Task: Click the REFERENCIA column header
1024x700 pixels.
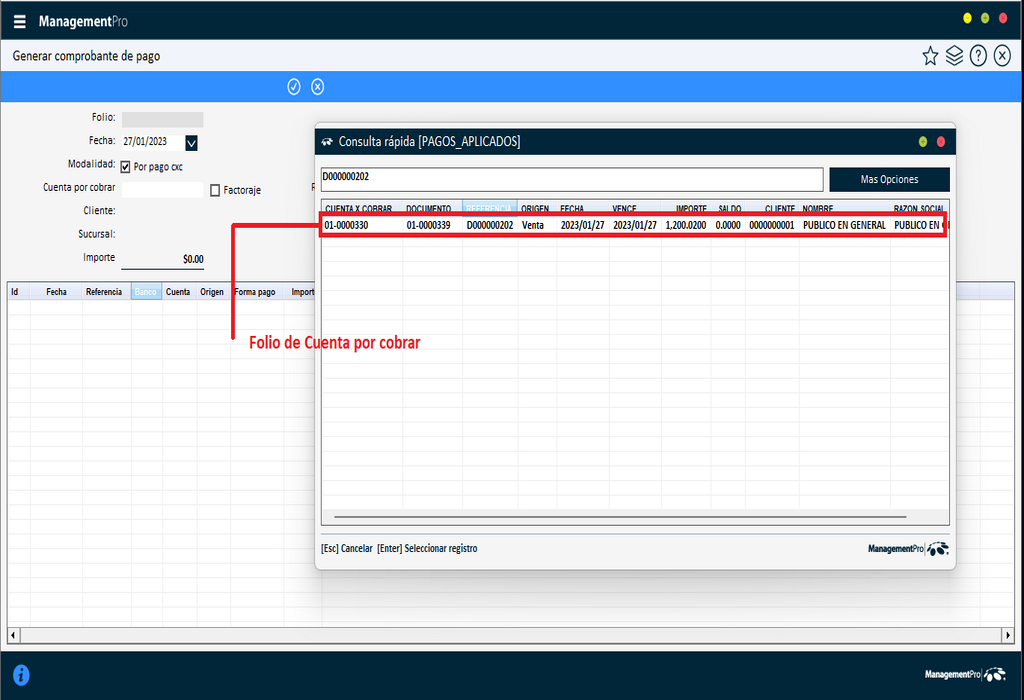Action: click(487, 208)
